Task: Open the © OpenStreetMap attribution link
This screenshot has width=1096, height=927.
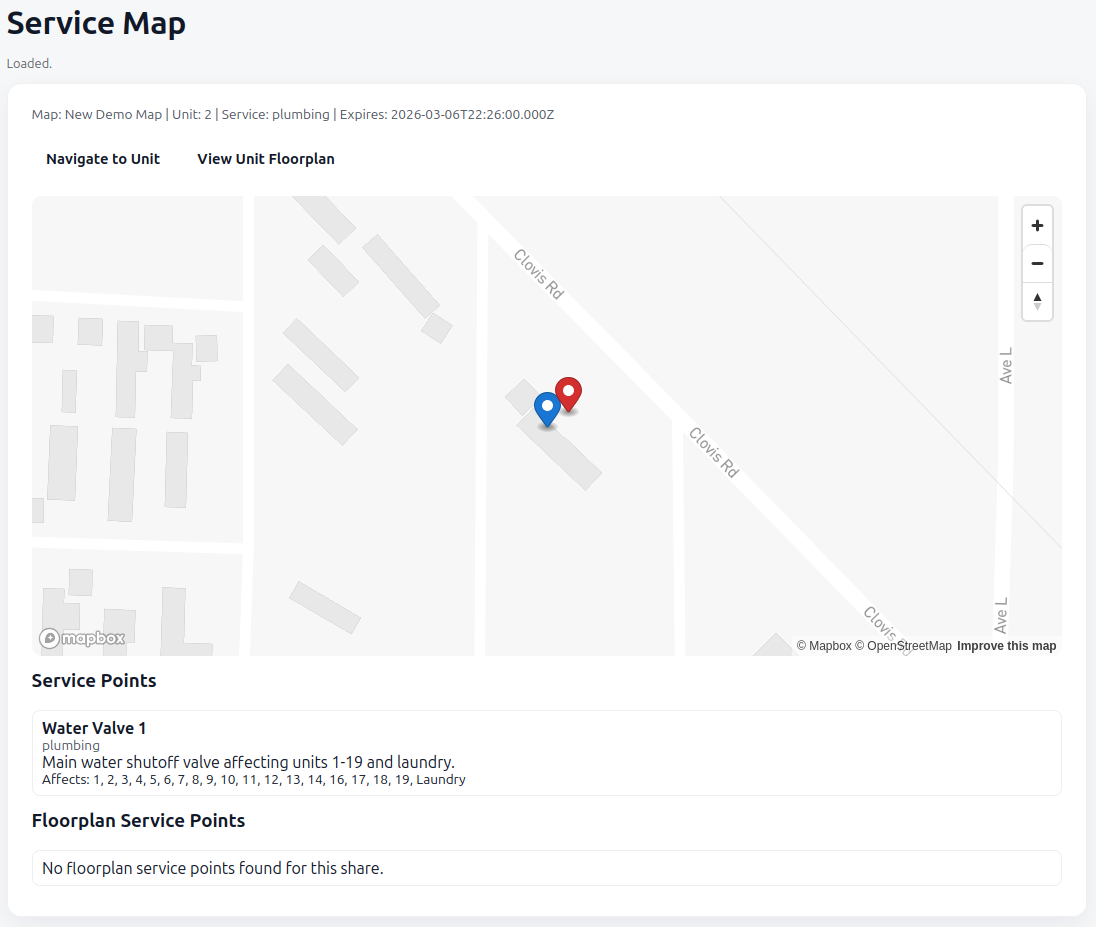Action: [903, 646]
